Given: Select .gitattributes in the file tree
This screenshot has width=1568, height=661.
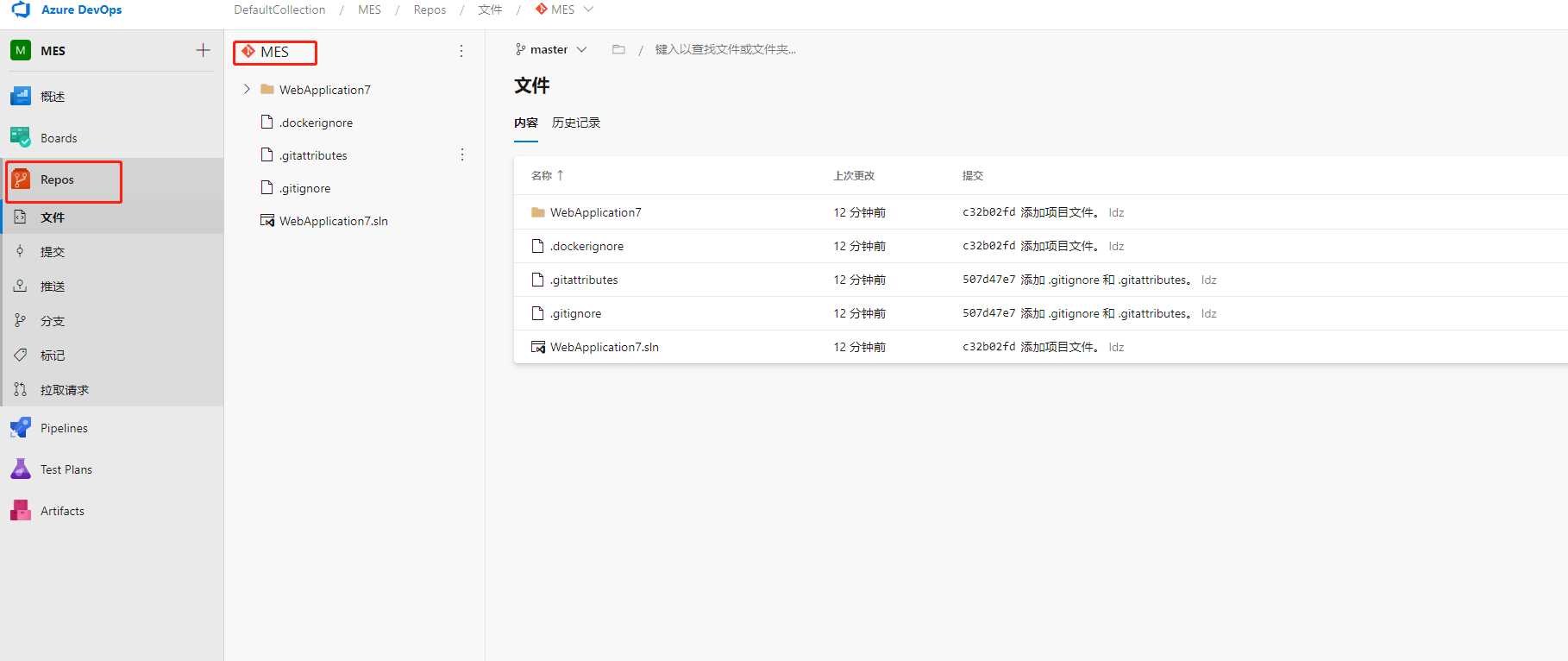Looking at the screenshot, I should [x=313, y=155].
